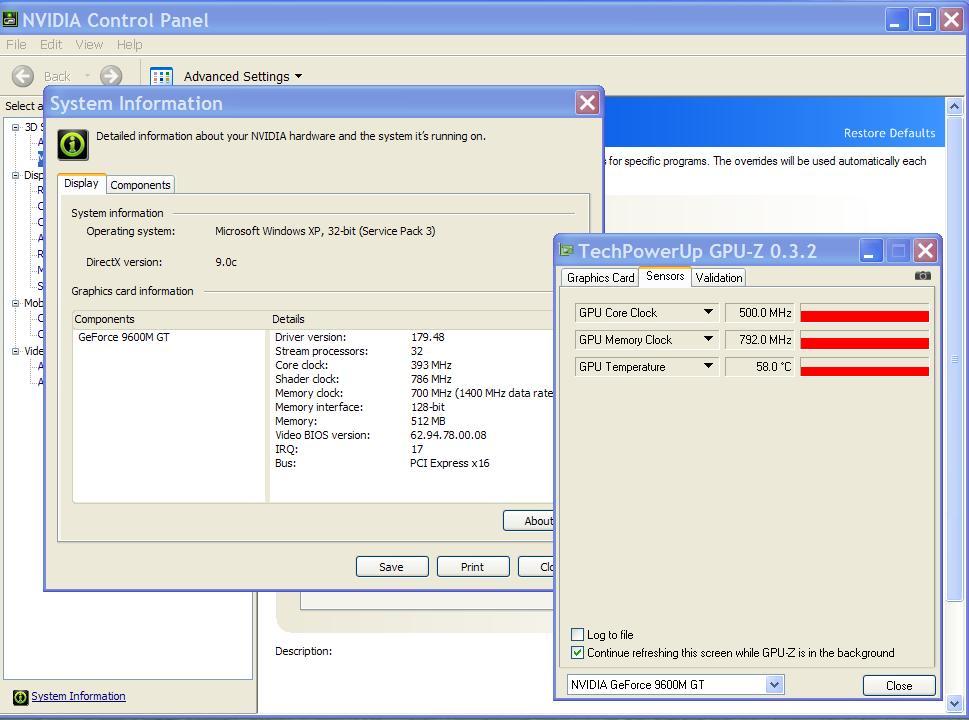
Task: Click the 393 MHz core clock value
Action: pyautogui.click(x=431, y=365)
